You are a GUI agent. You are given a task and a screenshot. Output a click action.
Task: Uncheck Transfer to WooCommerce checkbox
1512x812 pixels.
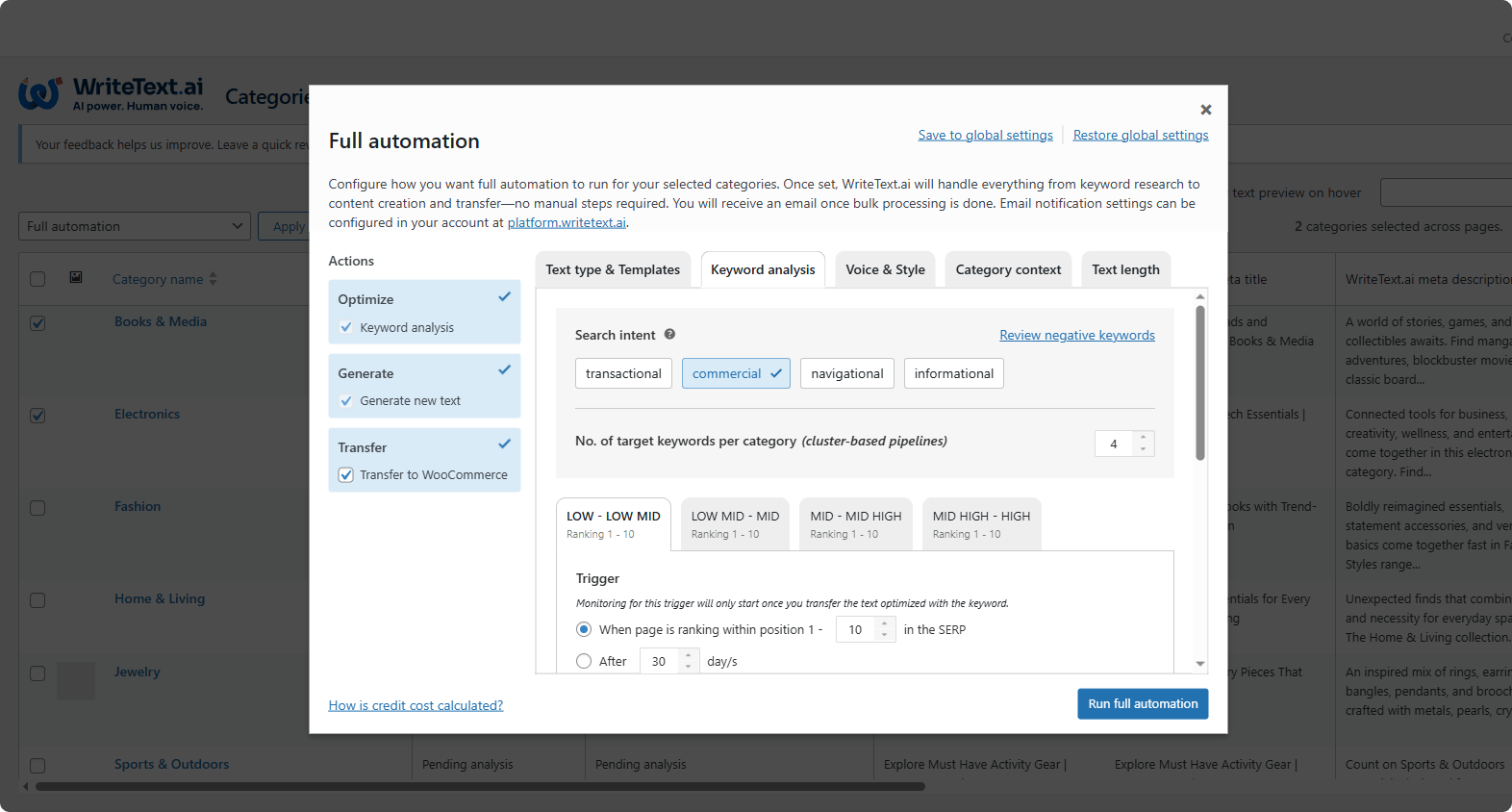pyautogui.click(x=346, y=475)
